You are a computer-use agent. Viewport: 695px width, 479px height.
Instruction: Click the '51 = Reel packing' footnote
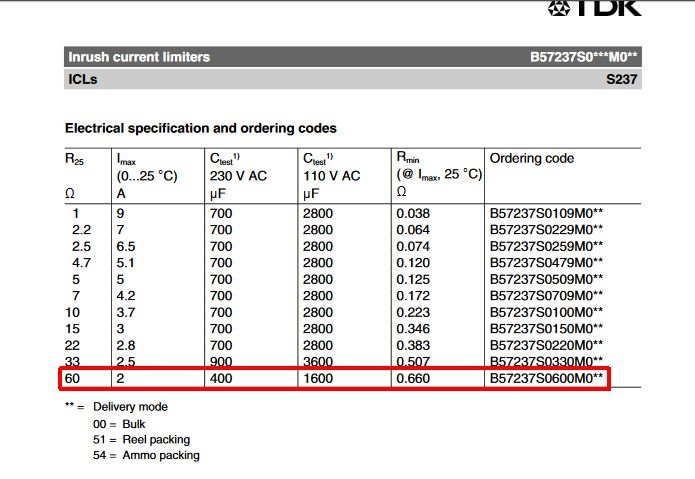pos(141,439)
